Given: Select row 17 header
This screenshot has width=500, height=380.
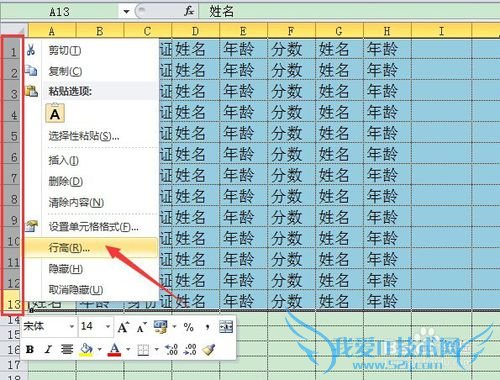Looking at the screenshot, I should click(x=13, y=365).
